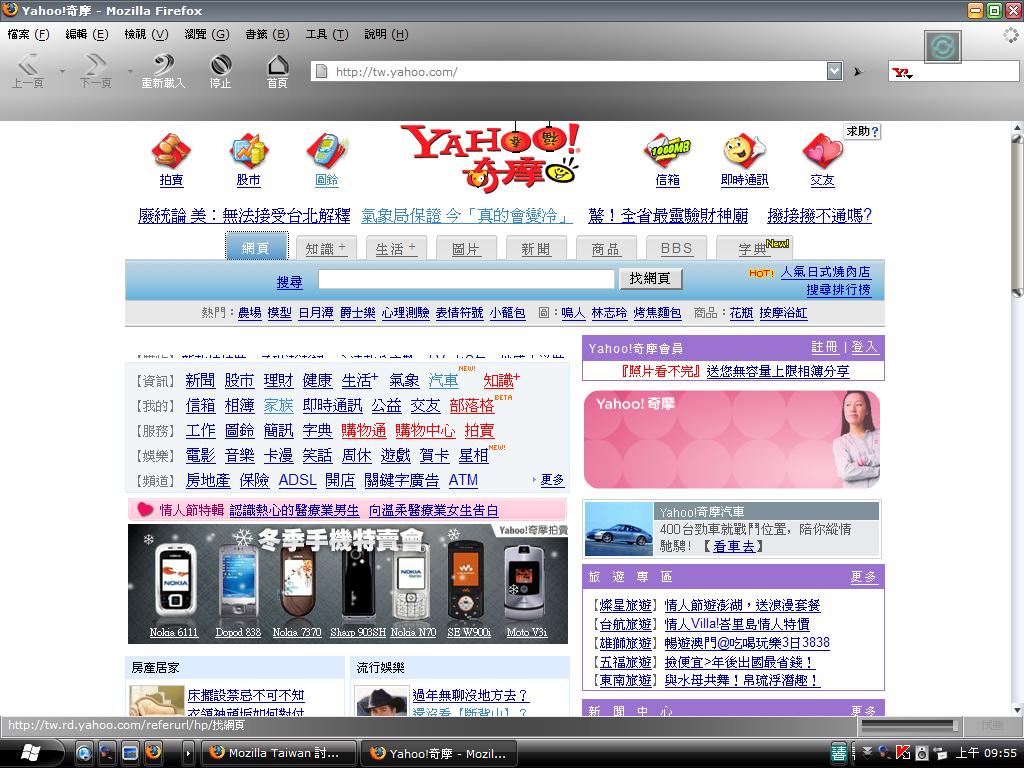Viewport: 1024px width, 768px height.
Task: Open the 說明 (H) menu
Action: coord(386,34)
